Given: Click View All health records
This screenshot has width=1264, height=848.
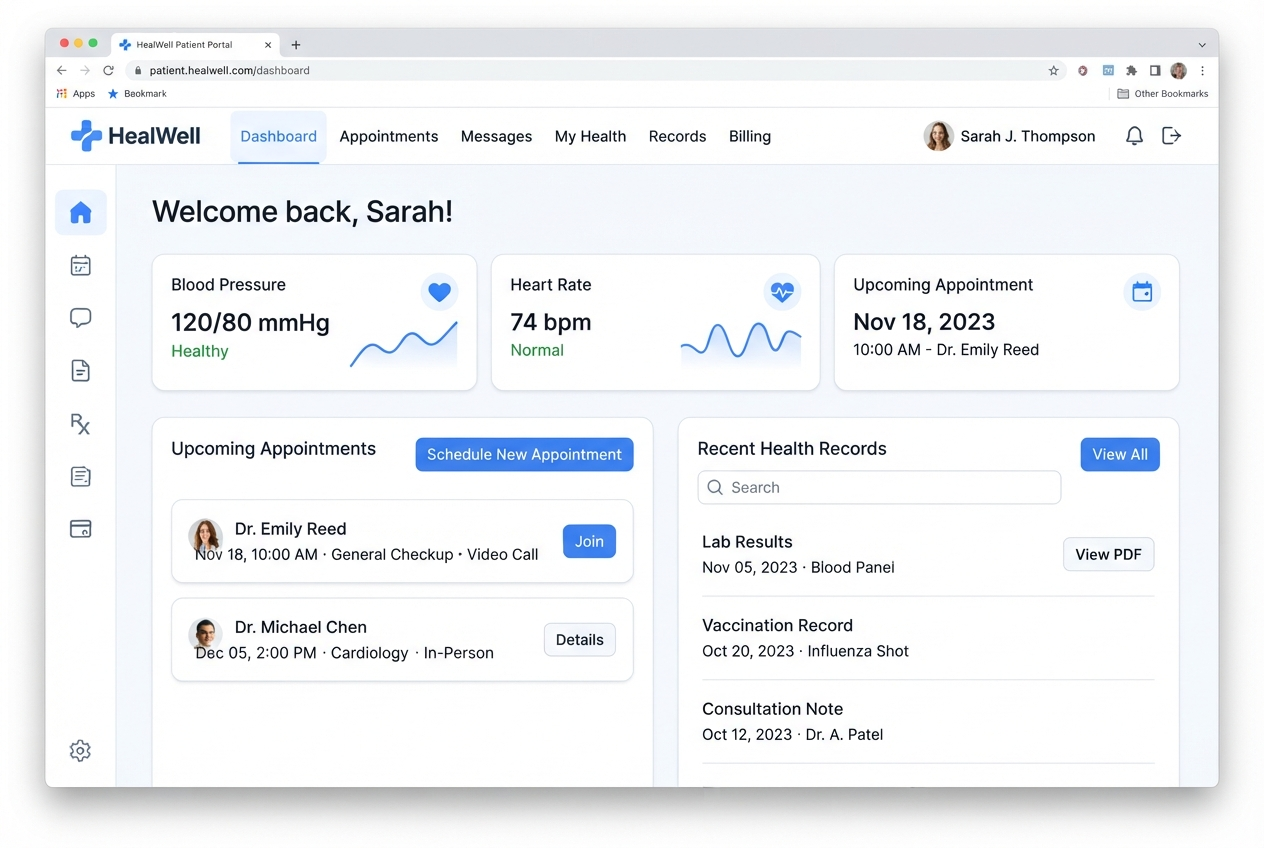Looking at the screenshot, I should click(x=1120, y=454).
